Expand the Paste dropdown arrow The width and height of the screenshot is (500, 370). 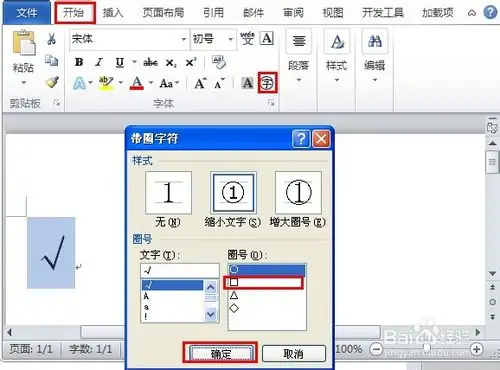(x=23, y=82)
